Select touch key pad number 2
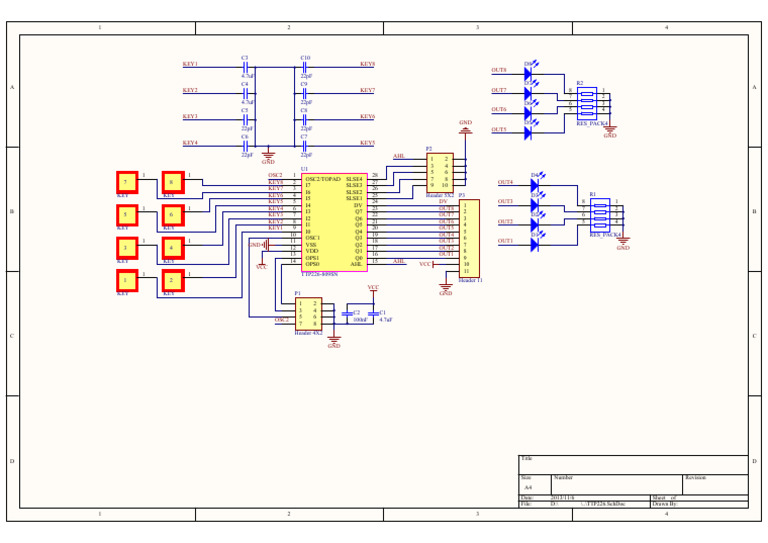The width and height of the screenshot is (768, 543). [173, 281]
